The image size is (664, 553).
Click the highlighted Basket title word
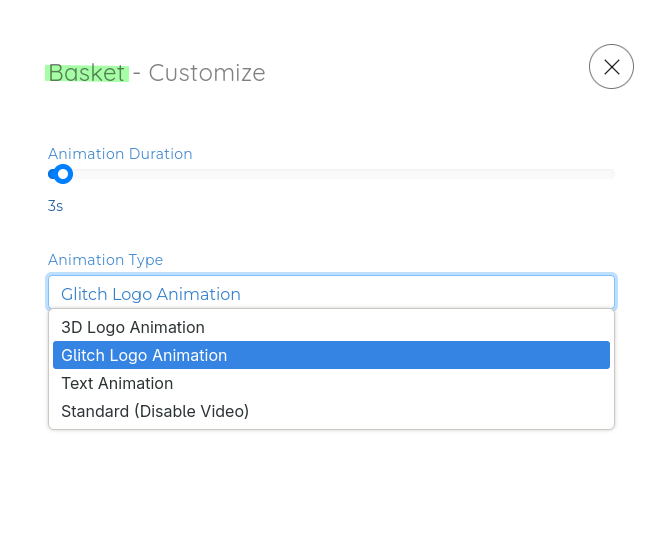coord(87,73)
